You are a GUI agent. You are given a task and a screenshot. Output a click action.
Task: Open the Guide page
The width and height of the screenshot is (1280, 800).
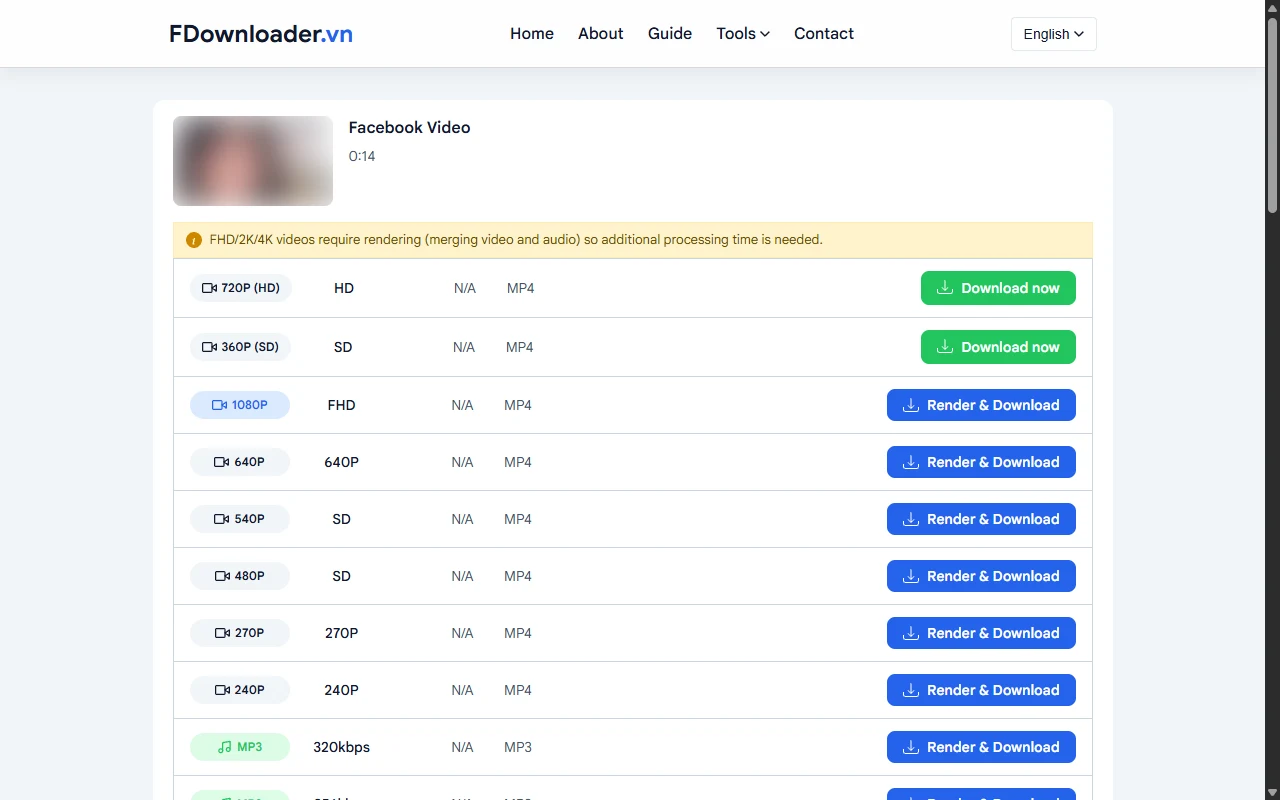click(670, 34)
